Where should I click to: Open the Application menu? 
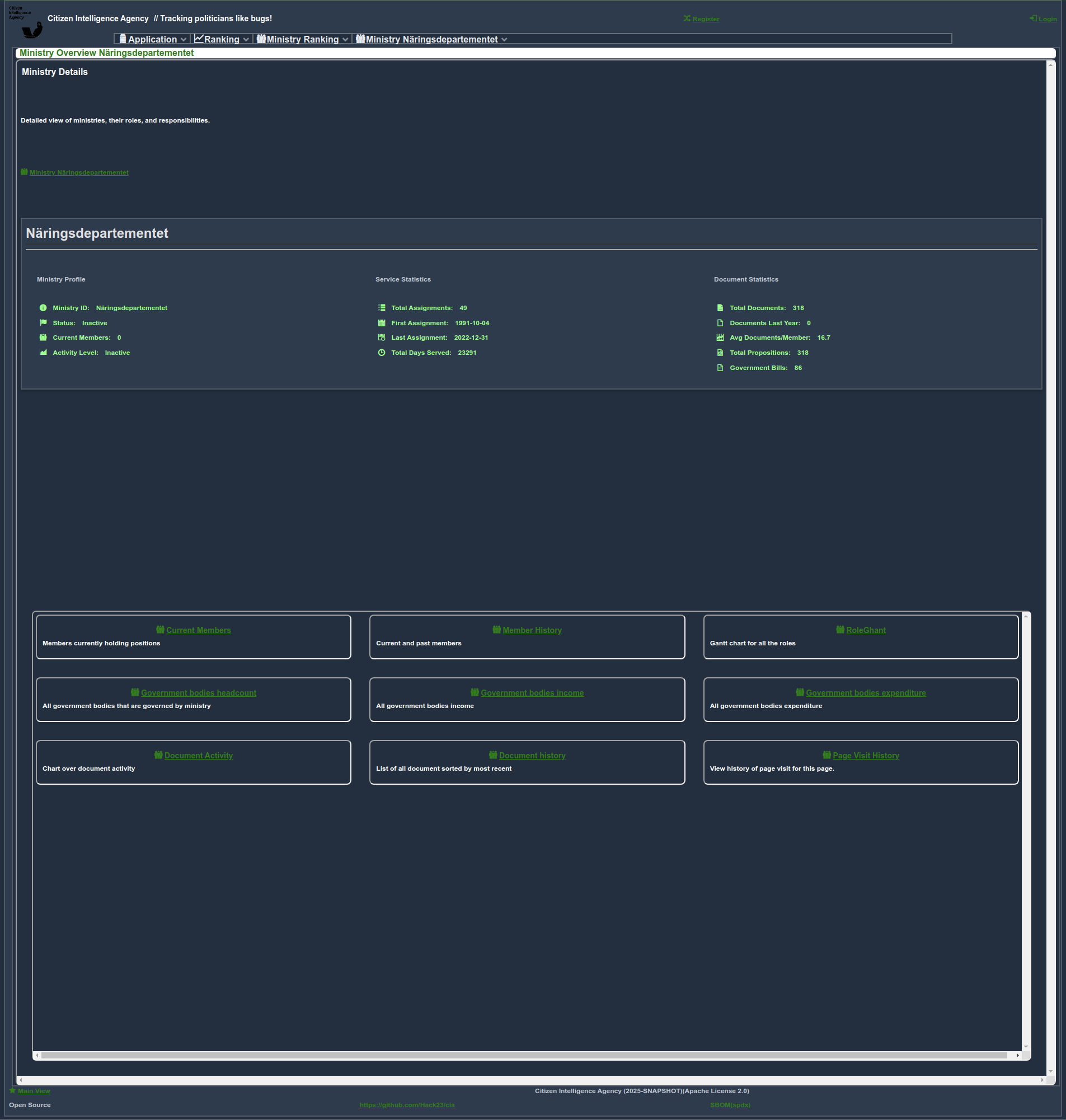pos(153,39)
